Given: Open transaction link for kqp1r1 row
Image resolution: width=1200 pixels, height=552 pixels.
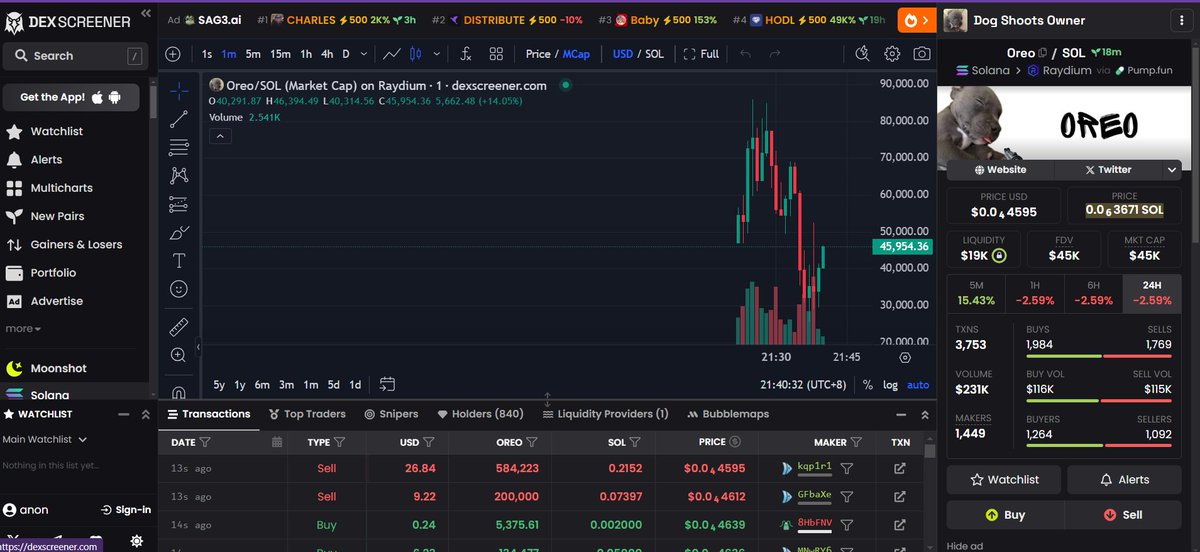Looking at the screenshot, I should [899, 468].
